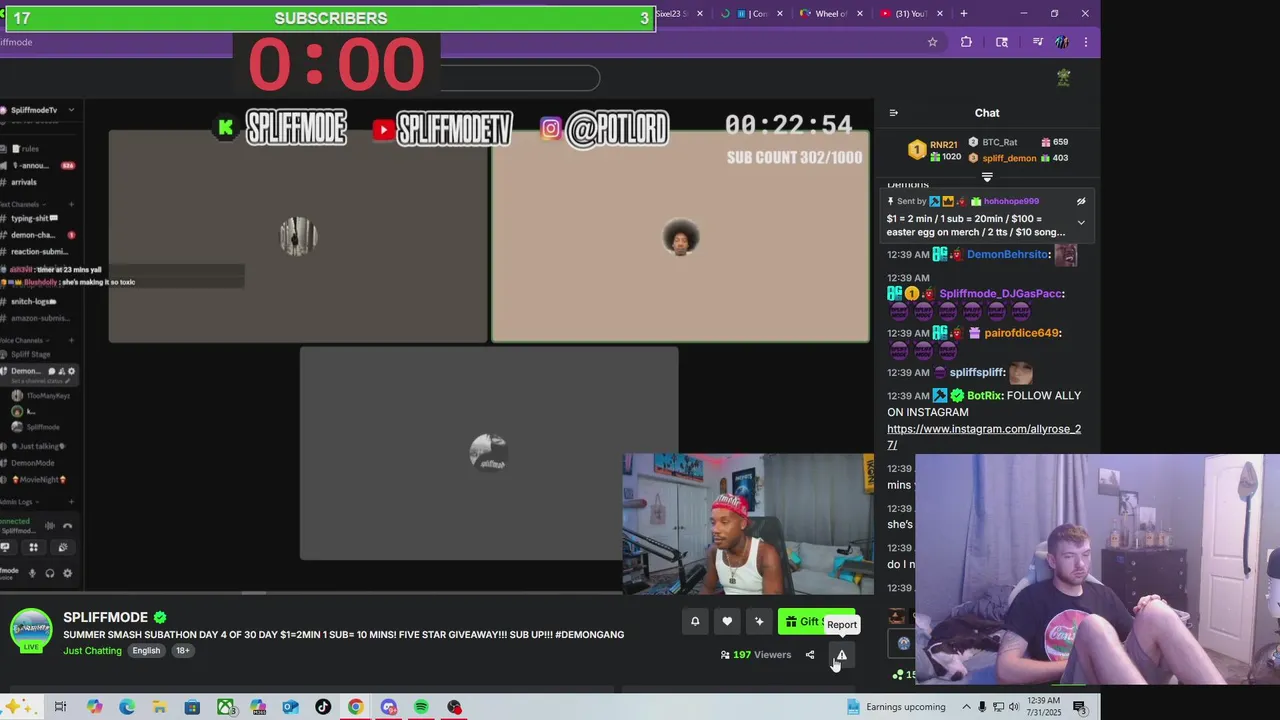
Task: Enable notifications with the bell icon
Action: [x=695, y=621]
